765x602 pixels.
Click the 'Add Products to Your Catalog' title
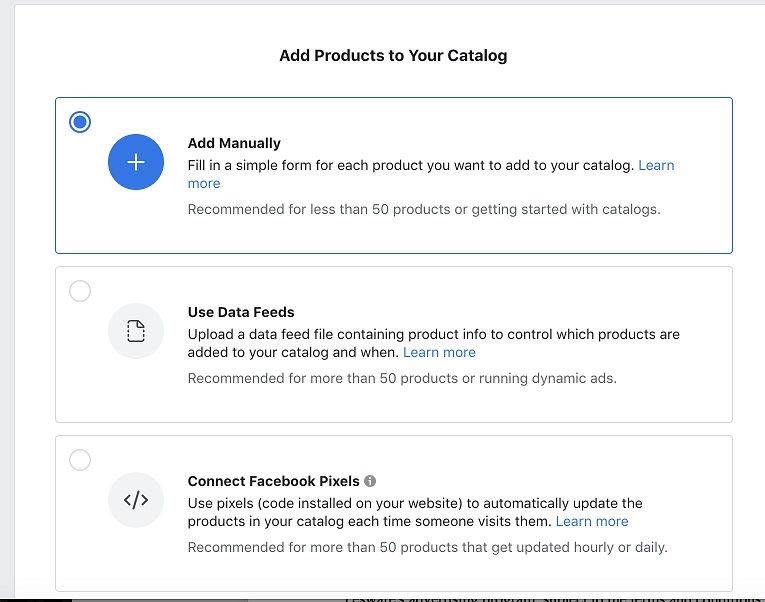coord(393,56)
